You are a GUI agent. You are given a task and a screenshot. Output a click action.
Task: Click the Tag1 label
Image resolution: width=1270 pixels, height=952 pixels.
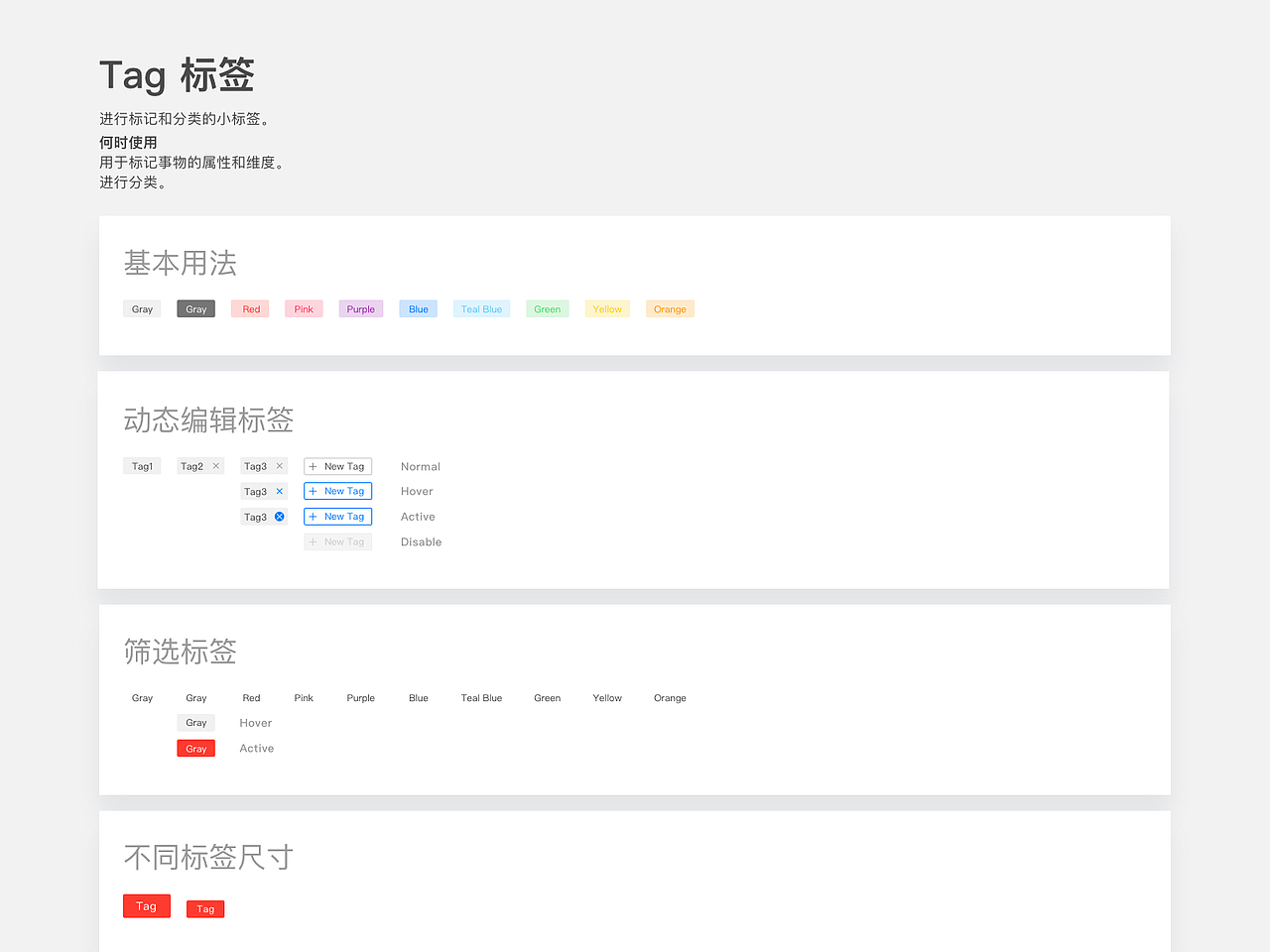142,466
